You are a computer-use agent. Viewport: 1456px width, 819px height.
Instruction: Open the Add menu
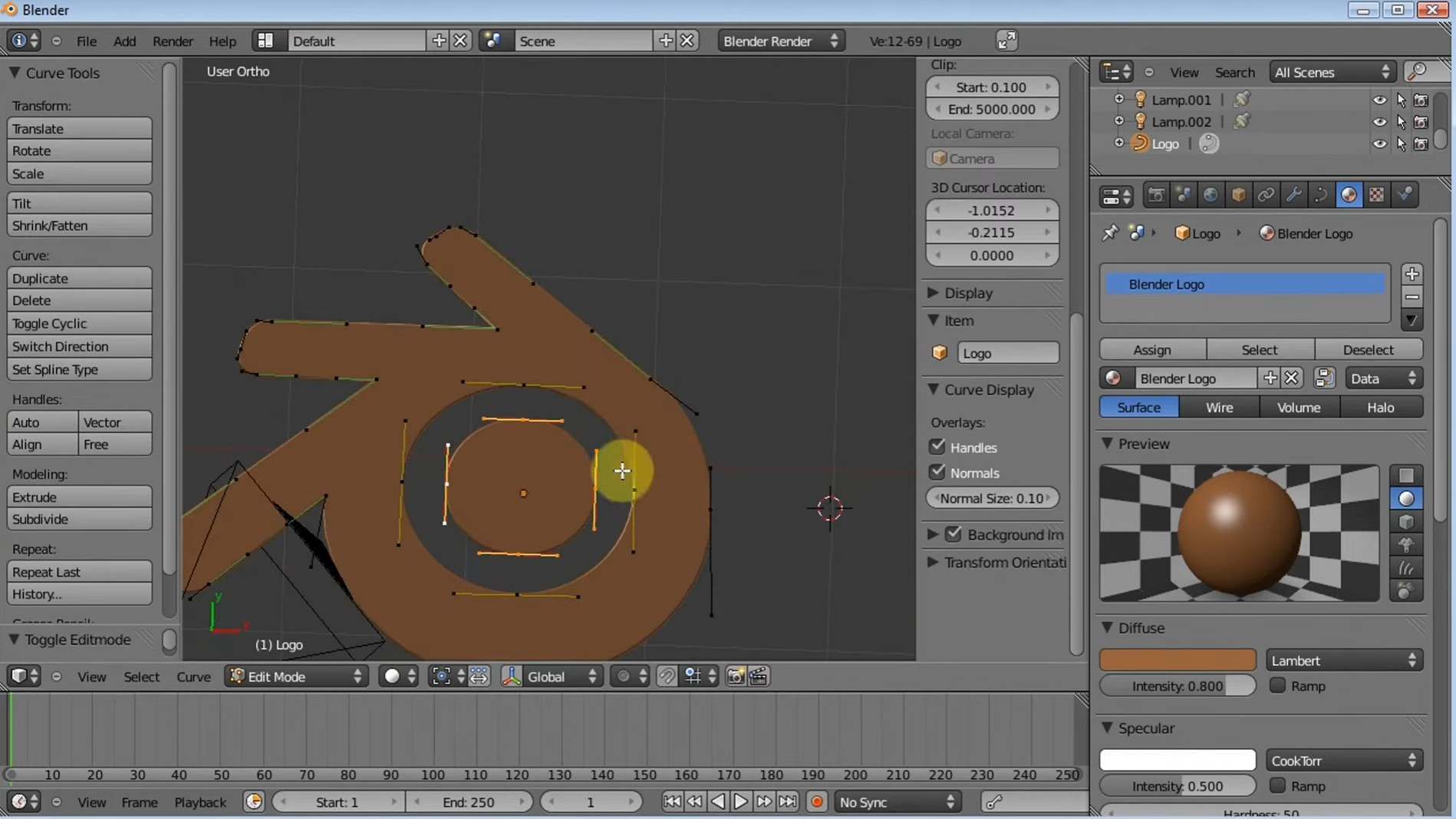pyautogui.click(x=124, y=41)
